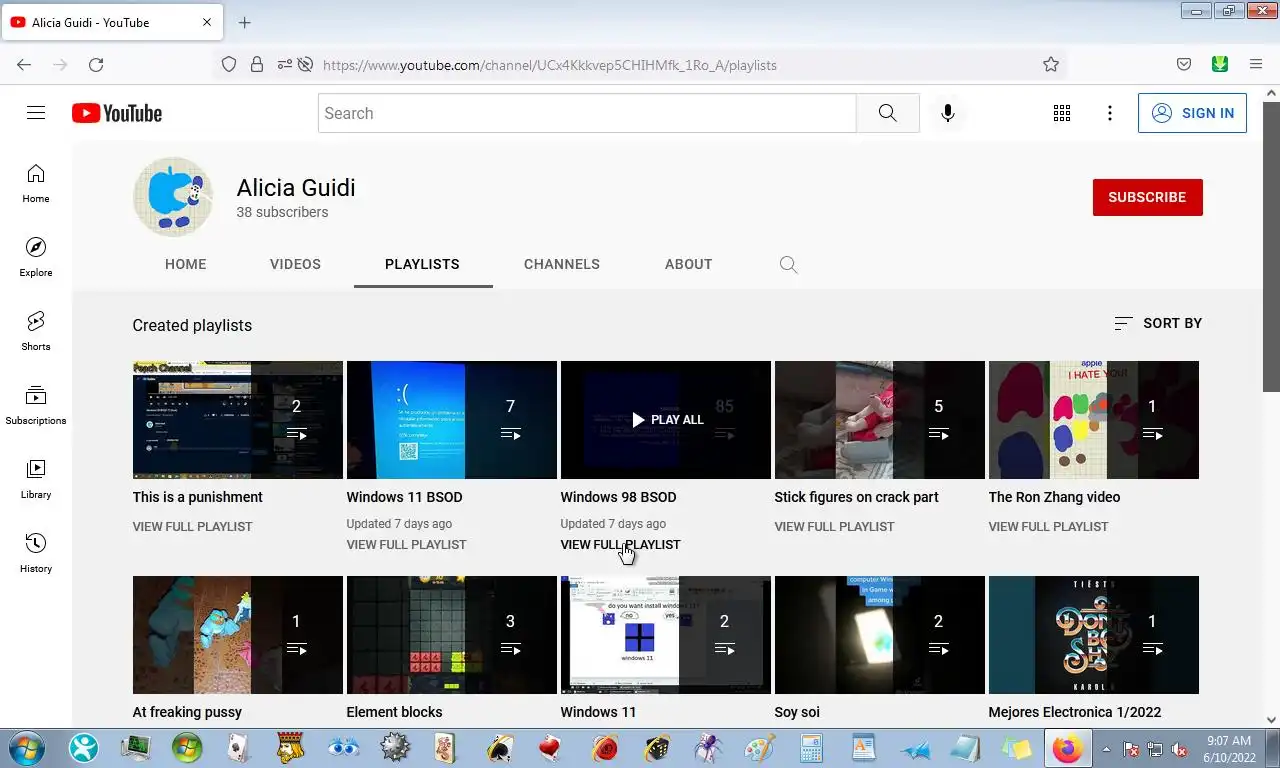Click the volume icon in system tray

[1180, 749]
